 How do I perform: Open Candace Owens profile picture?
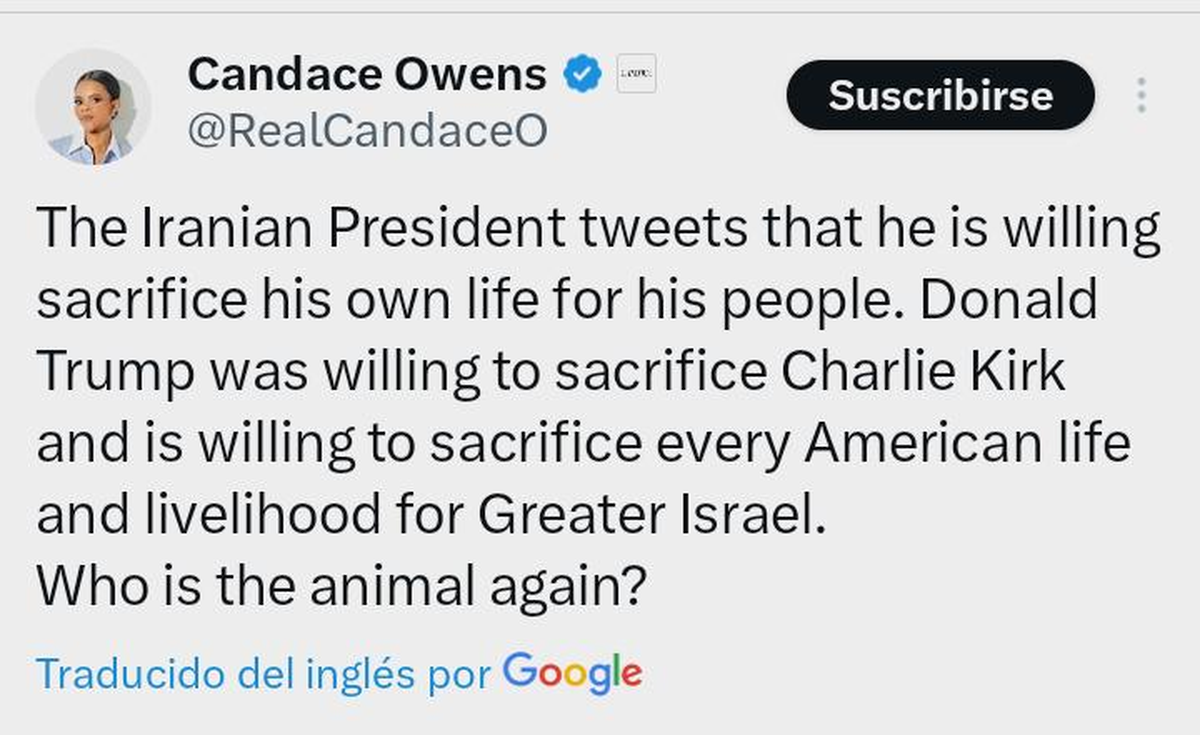pos(93,106)
